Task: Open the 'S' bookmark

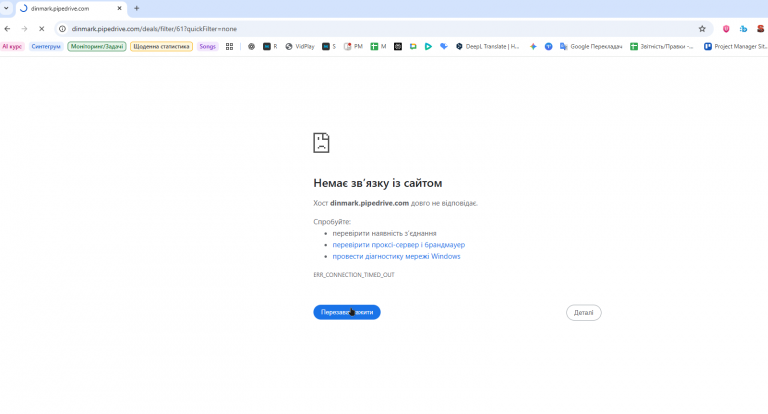Action: pyautogui.click(x=329, y=47)
